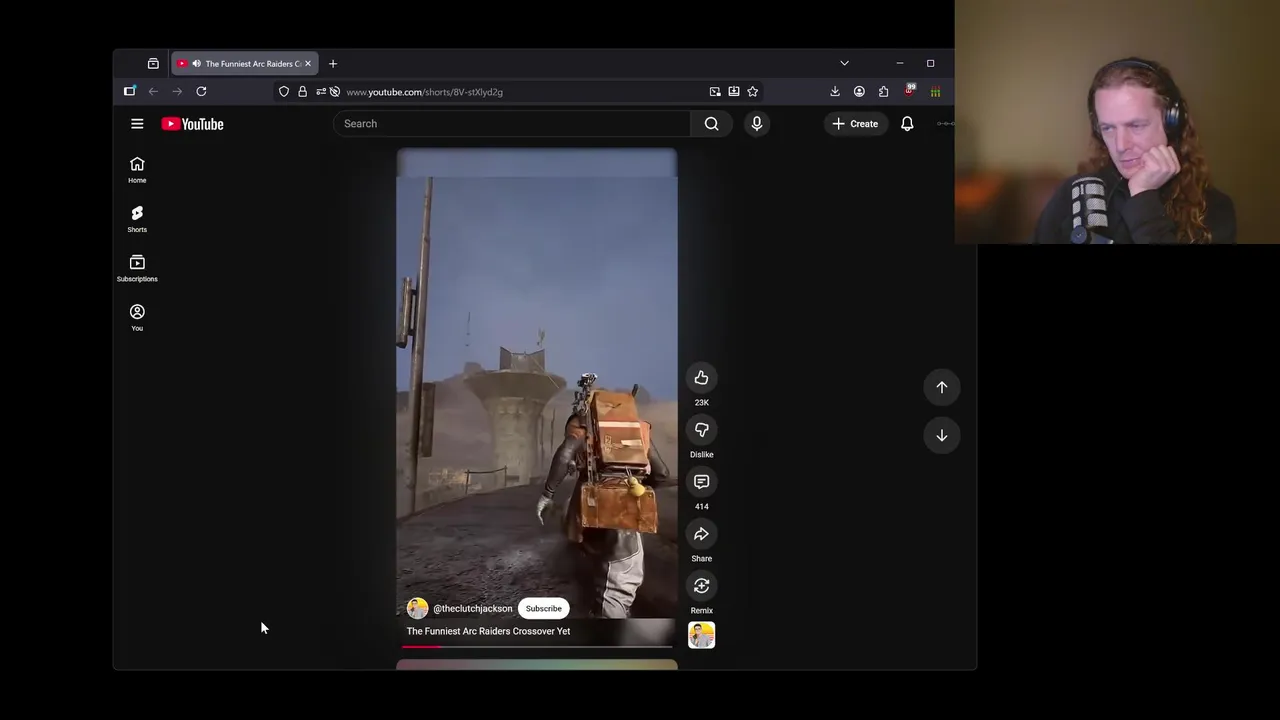Image resolution: width=1280 pixels, height=720 pixels.
Task: Focus the youtube.com URL address field
Action: click(x=520, y=92)
